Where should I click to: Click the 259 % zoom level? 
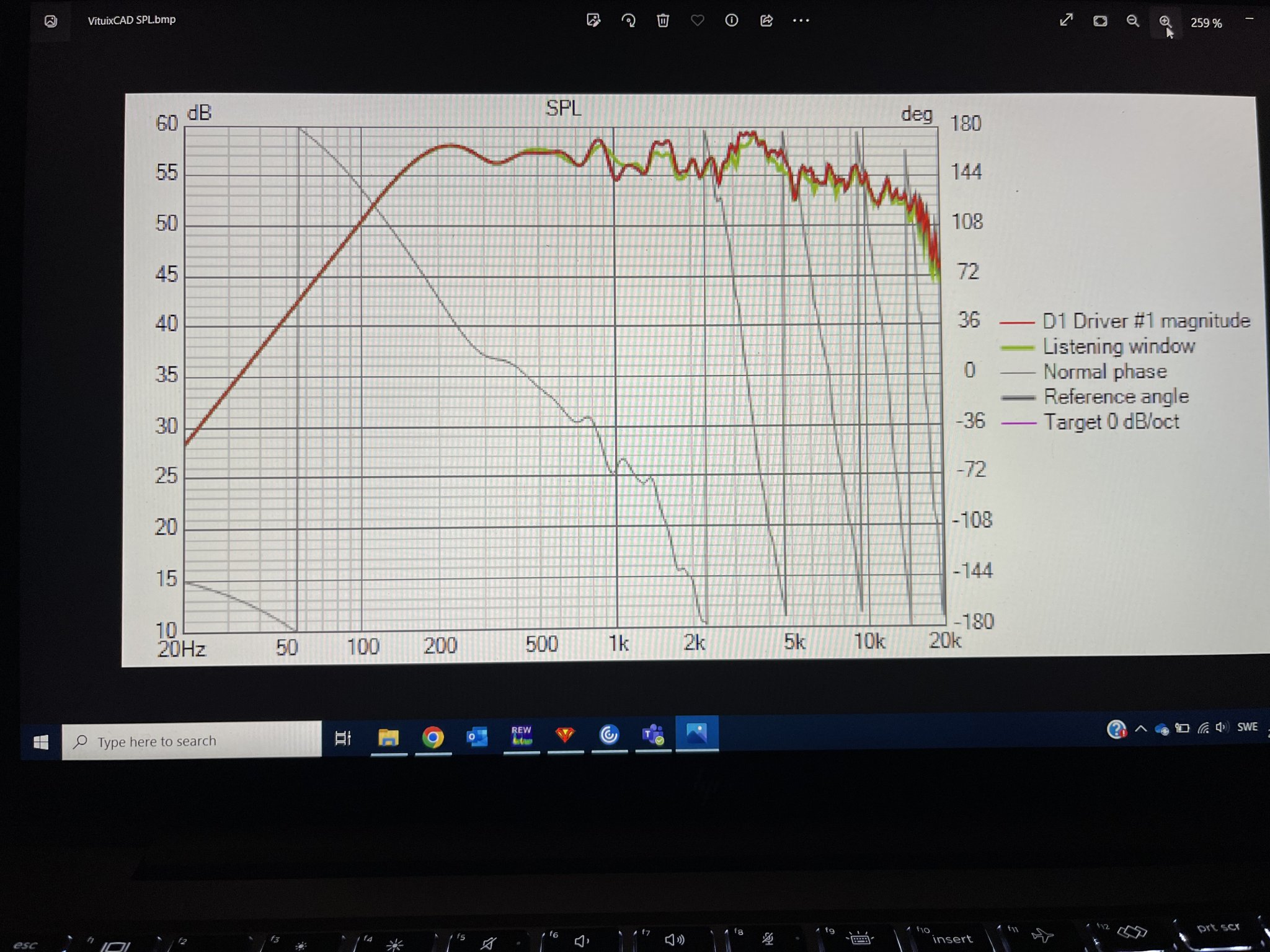tap(1206, 23)
